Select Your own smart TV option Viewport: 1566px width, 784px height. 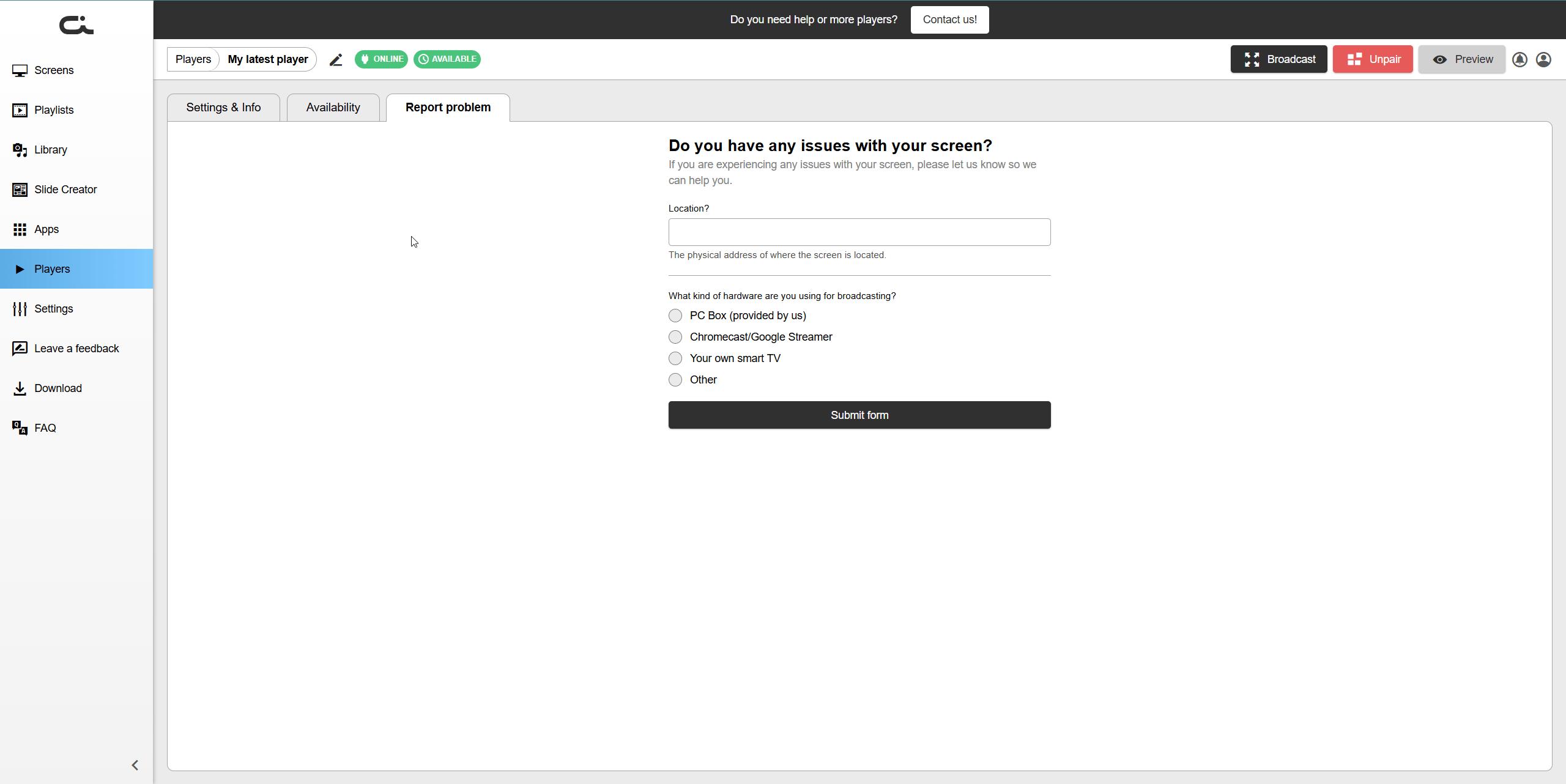(x=675, y=358)
